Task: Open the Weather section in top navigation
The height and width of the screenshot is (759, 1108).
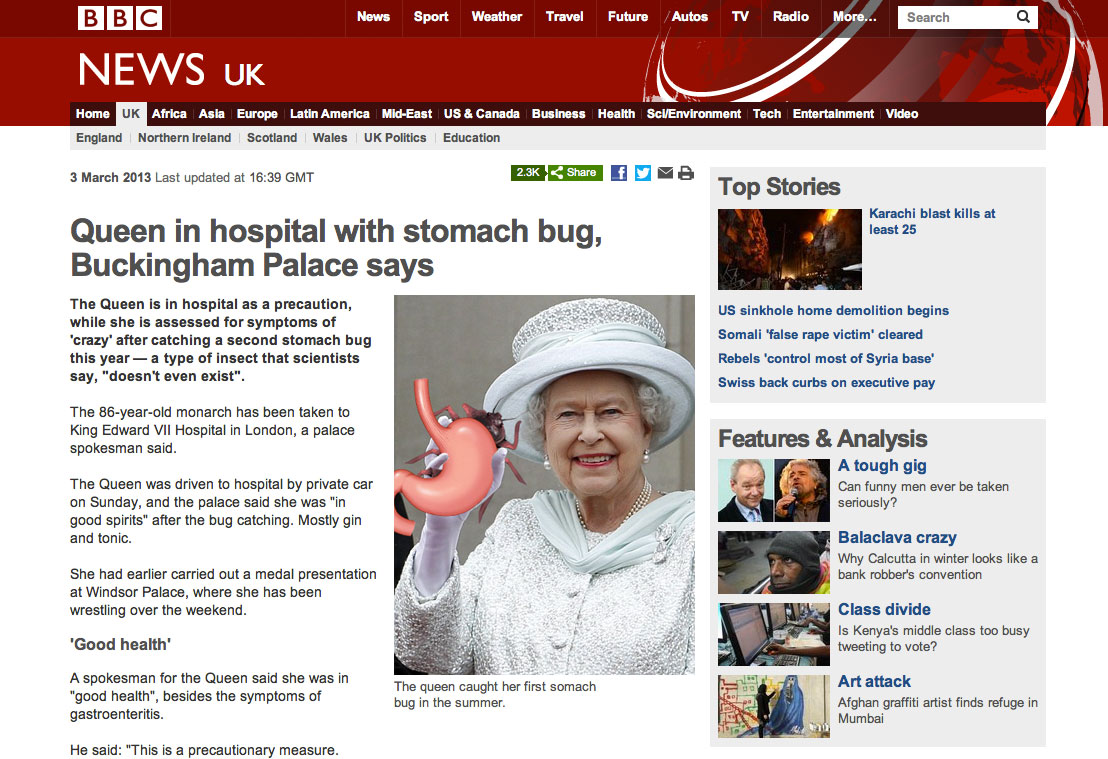Action: click(x=497, y=17)
